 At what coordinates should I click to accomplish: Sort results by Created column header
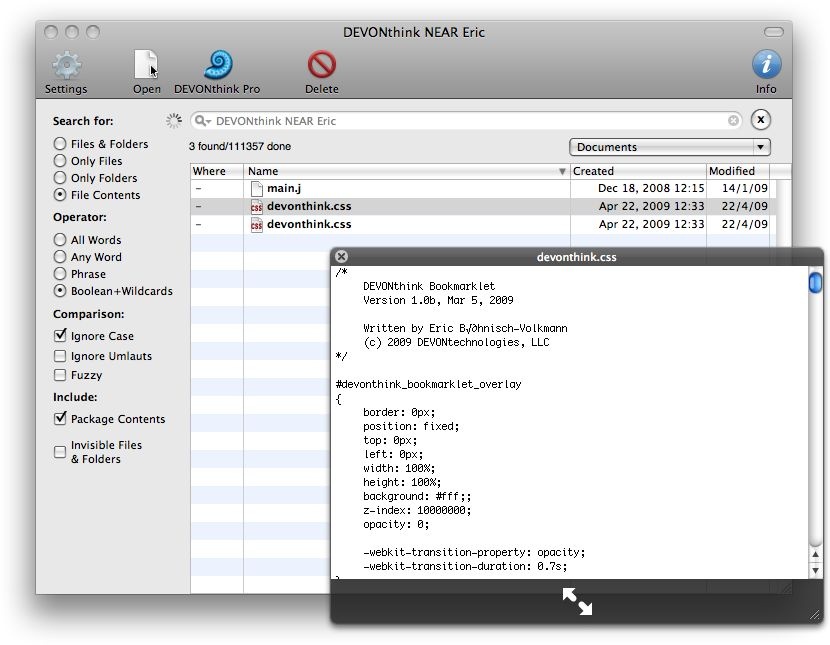(x=637, y=171)
